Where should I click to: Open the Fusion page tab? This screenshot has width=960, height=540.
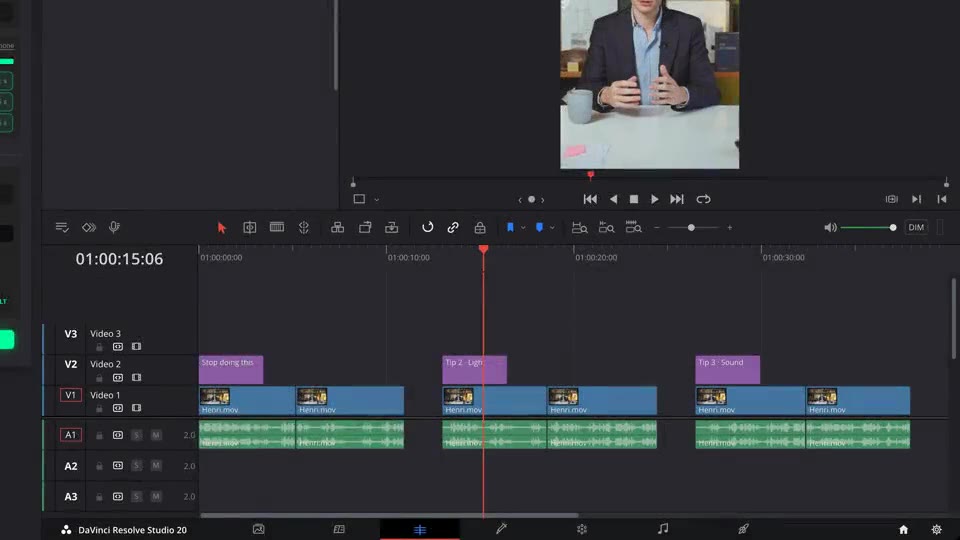[x=501, y=529]
